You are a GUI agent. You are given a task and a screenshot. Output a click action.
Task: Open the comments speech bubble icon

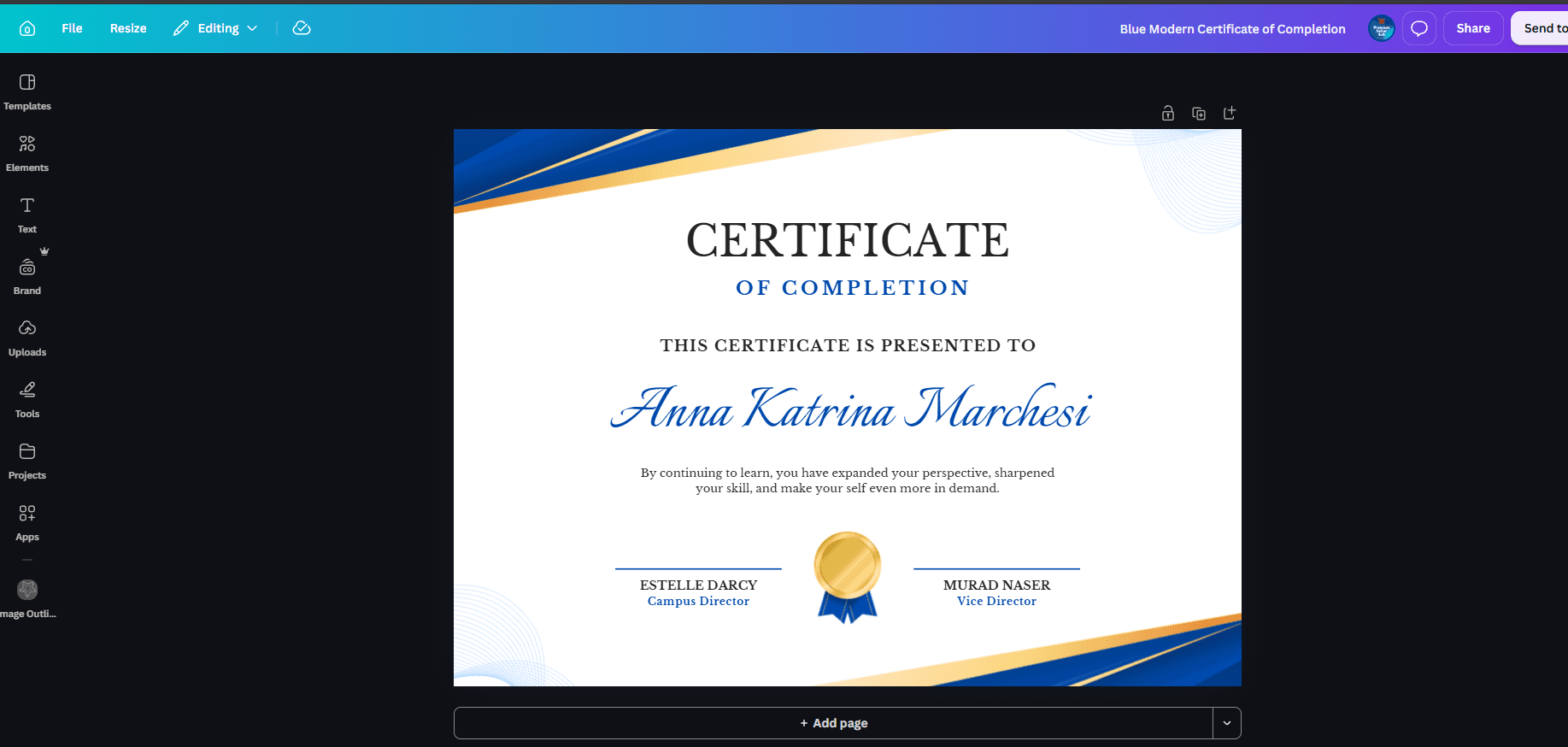(x=1419, y=28)
